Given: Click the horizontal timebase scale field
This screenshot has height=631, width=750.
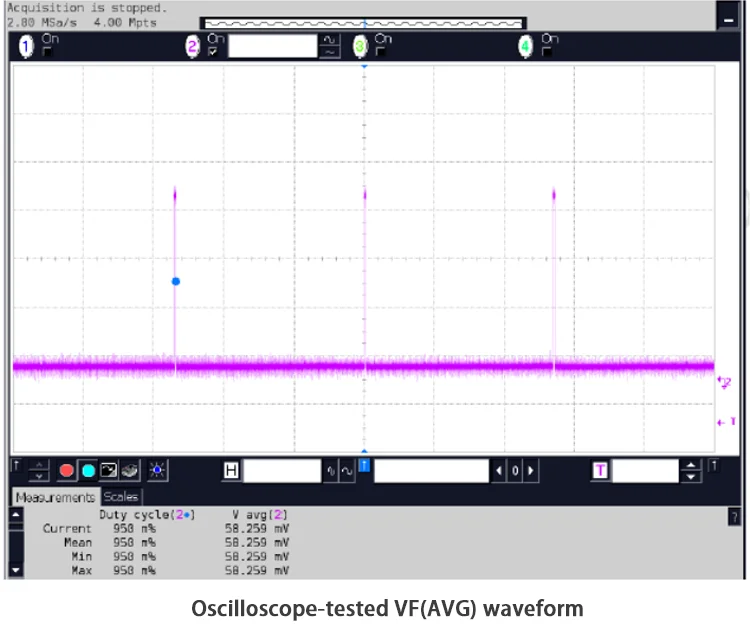Looking at the screenshot, I should click(282, 471).
